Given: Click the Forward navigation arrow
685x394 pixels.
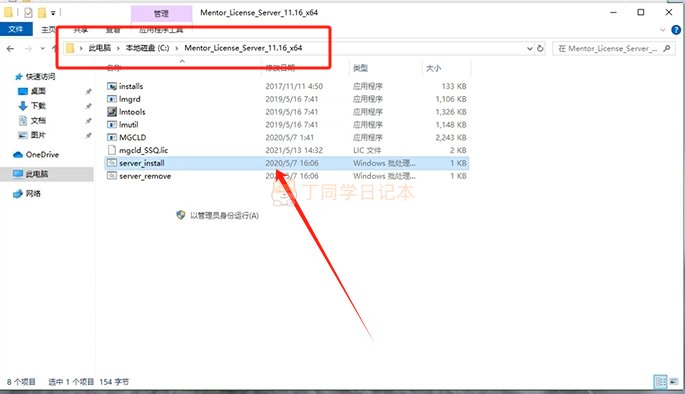Looking at the screenshot, I should [x=28, y=48].
